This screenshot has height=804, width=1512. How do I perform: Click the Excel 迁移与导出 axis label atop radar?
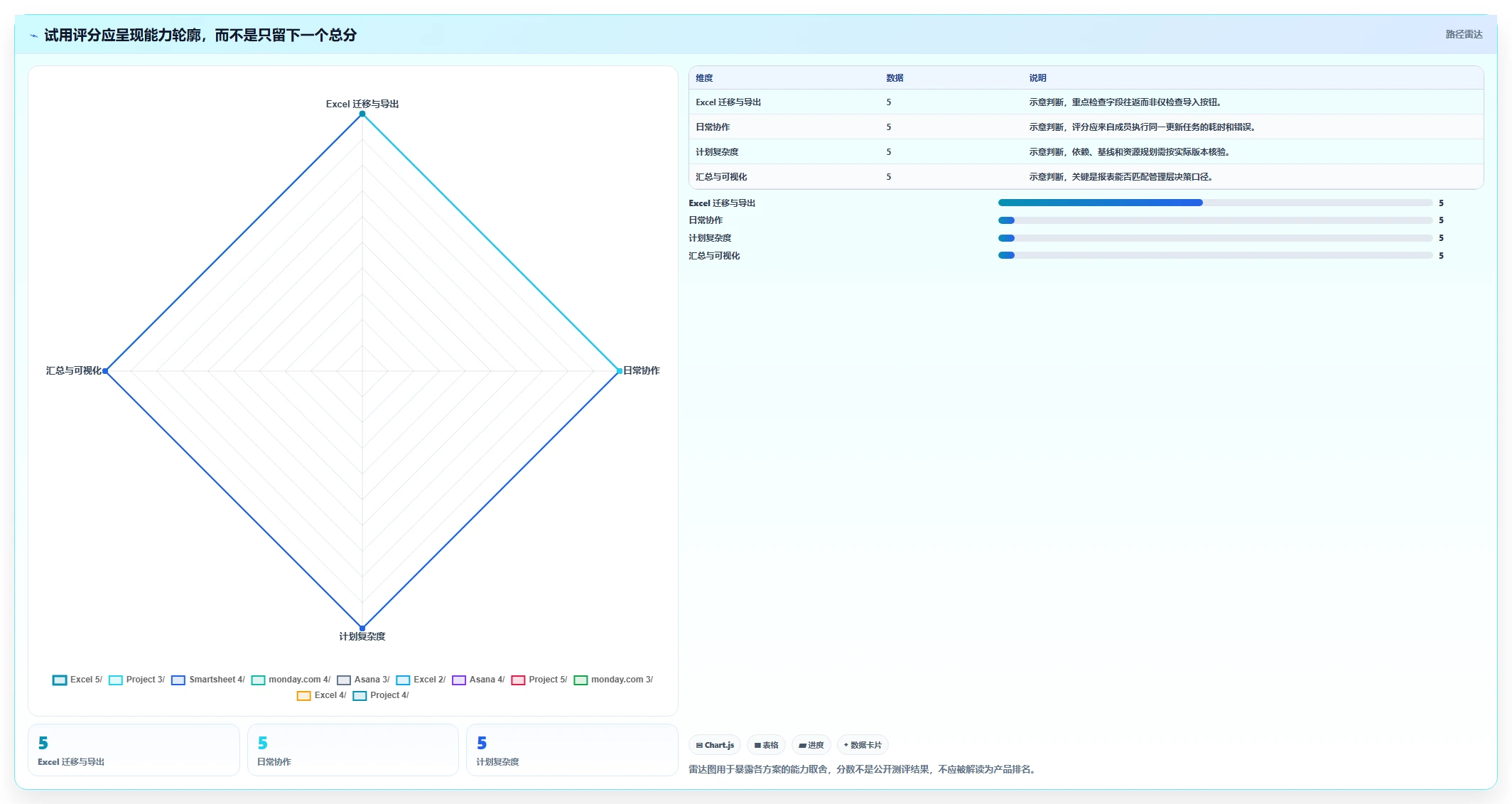tap(362, 104)
